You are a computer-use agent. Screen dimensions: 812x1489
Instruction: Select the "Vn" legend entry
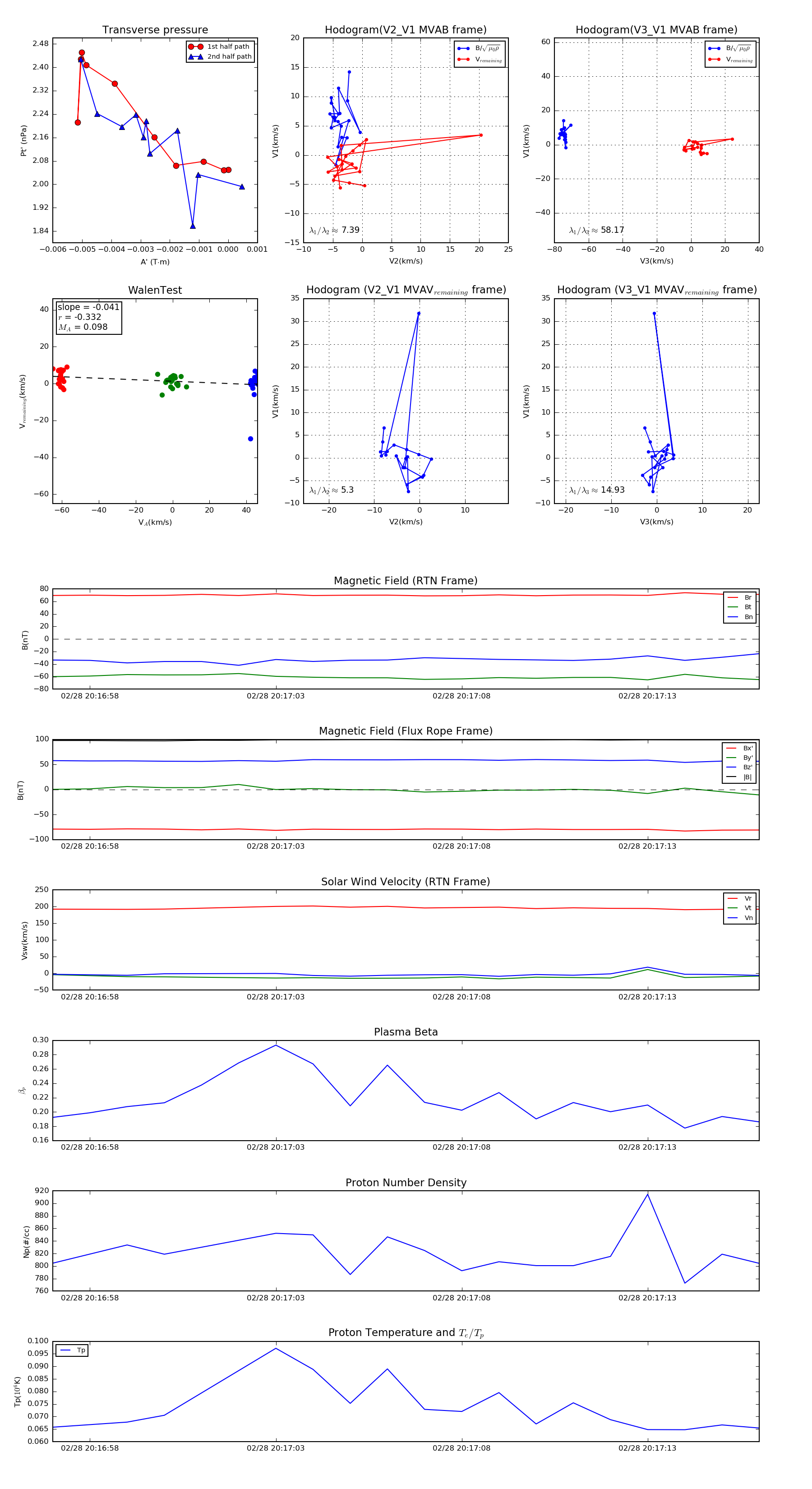[740, 918]
